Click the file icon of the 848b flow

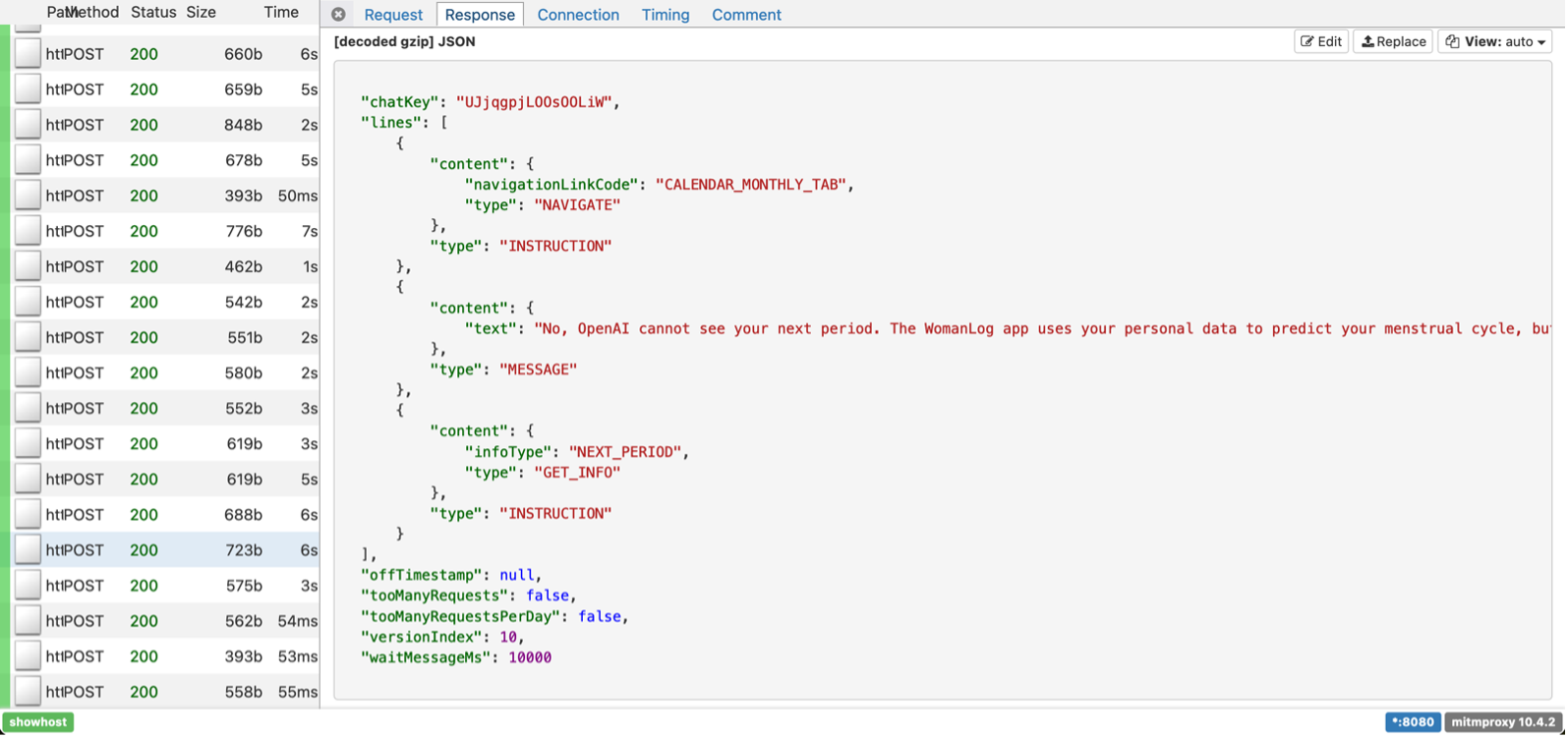coord(28,125)
